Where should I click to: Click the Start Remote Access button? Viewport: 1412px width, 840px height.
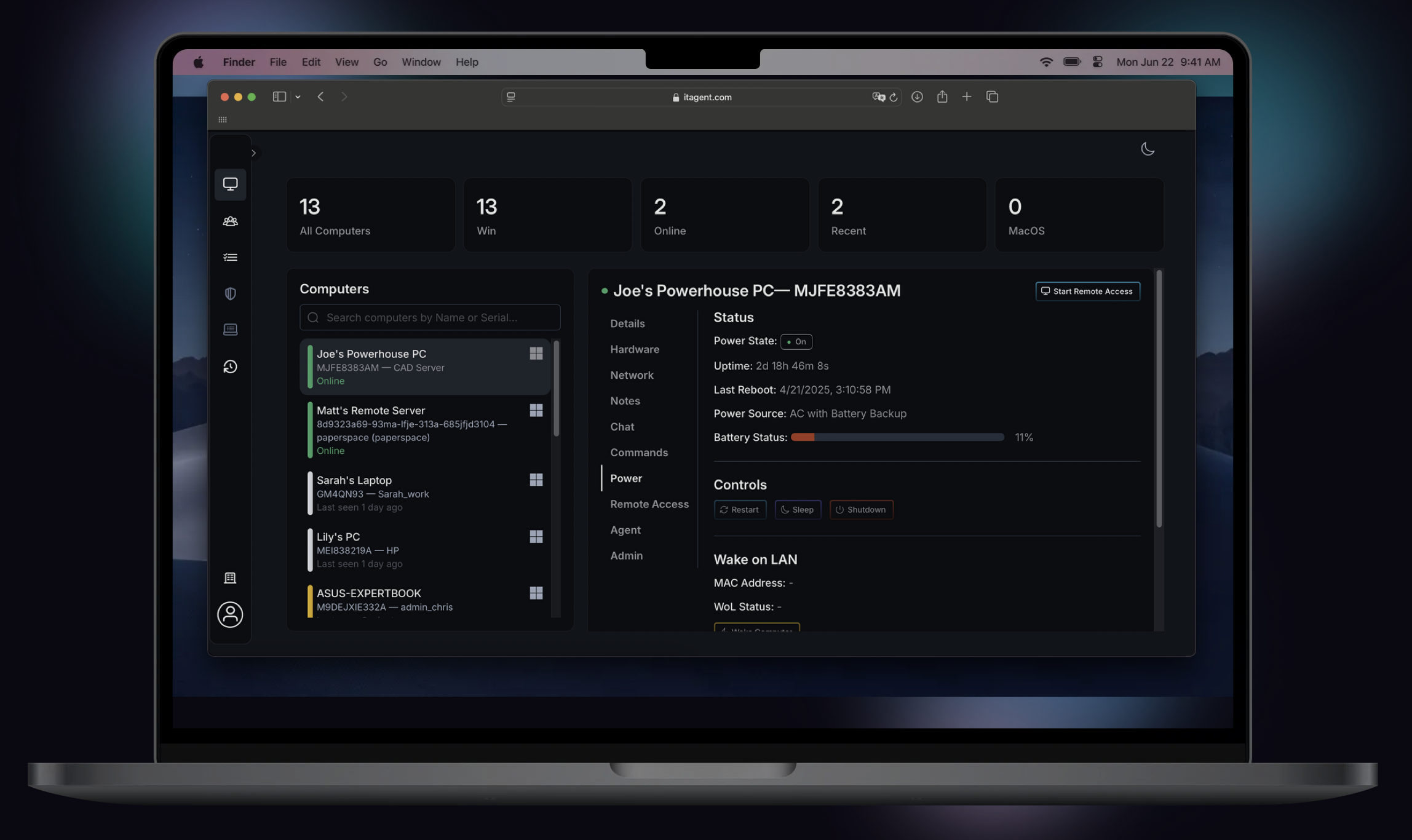click(1087, 291)
